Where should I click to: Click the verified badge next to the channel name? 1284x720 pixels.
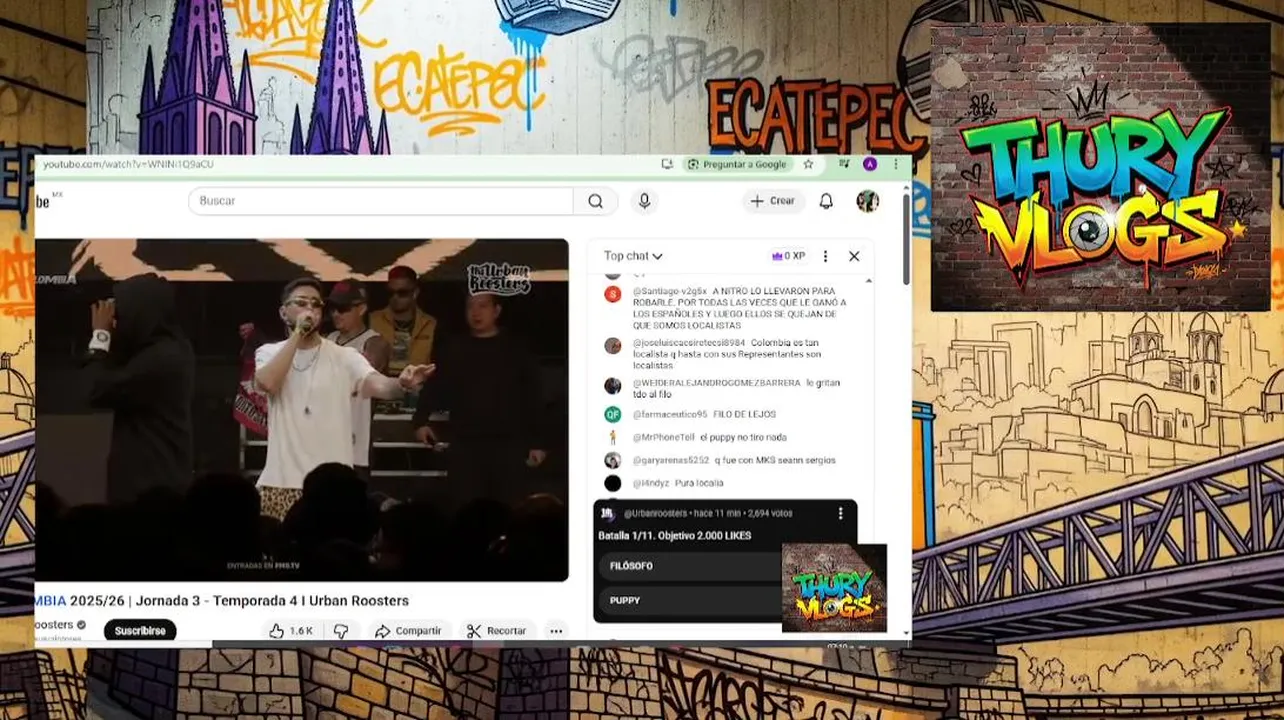tap(81, 625)
